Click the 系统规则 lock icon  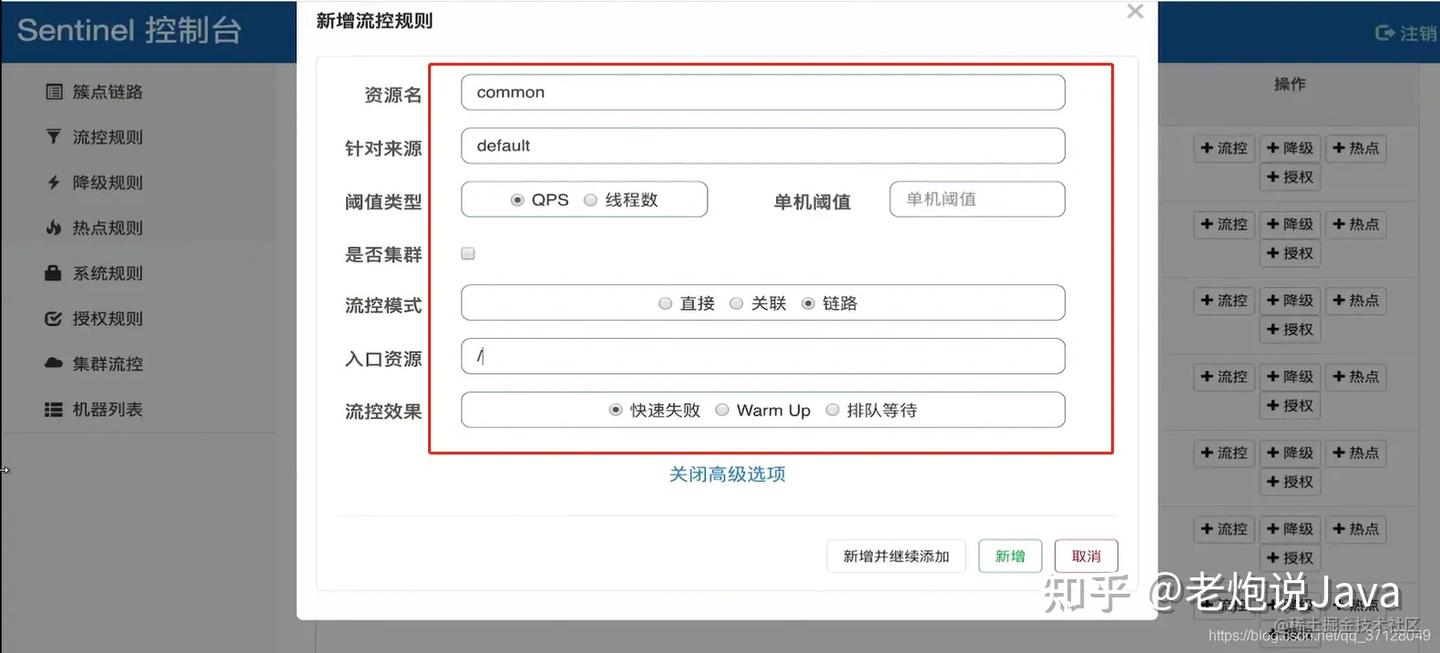(54, 273)
